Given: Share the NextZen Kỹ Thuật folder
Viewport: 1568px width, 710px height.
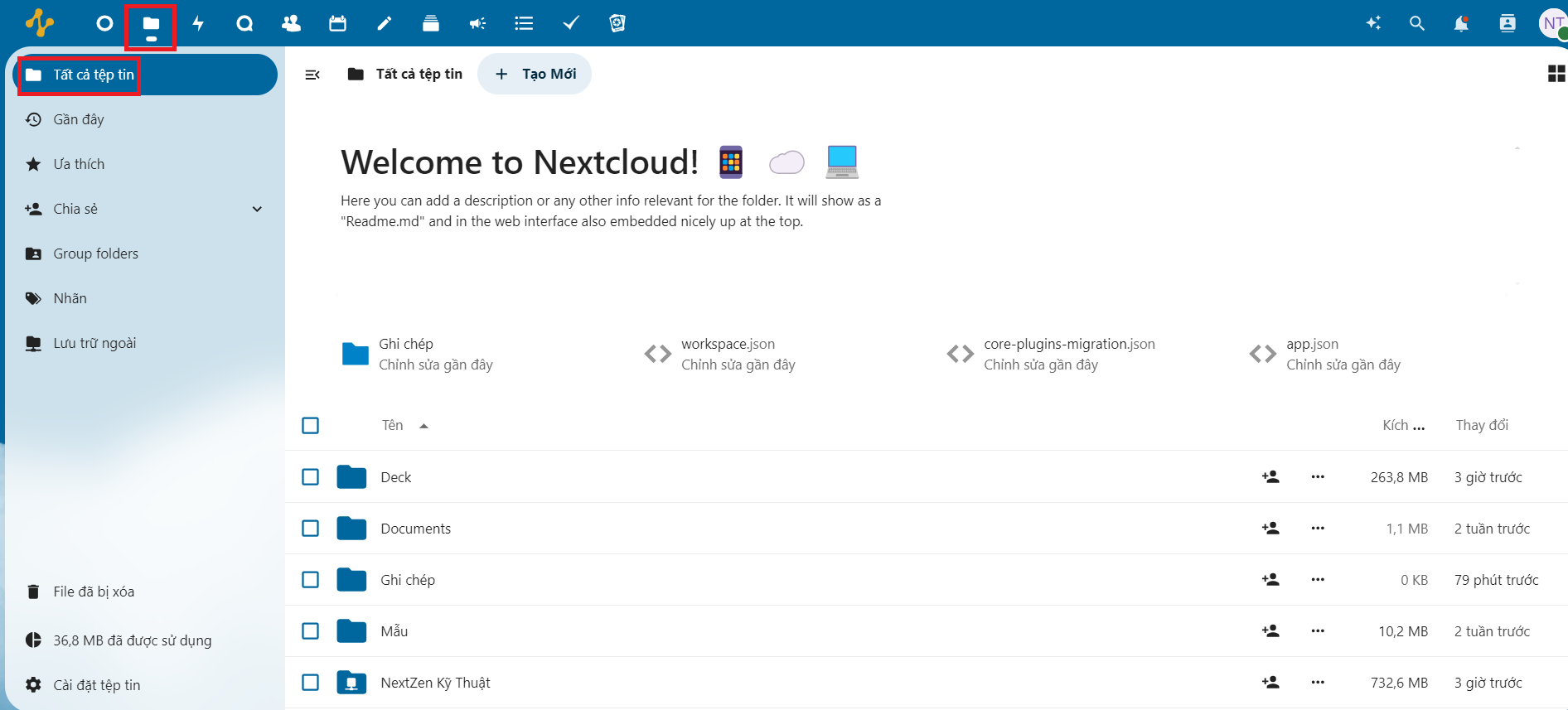Looking at the screenshot, I should [1270, 683].
